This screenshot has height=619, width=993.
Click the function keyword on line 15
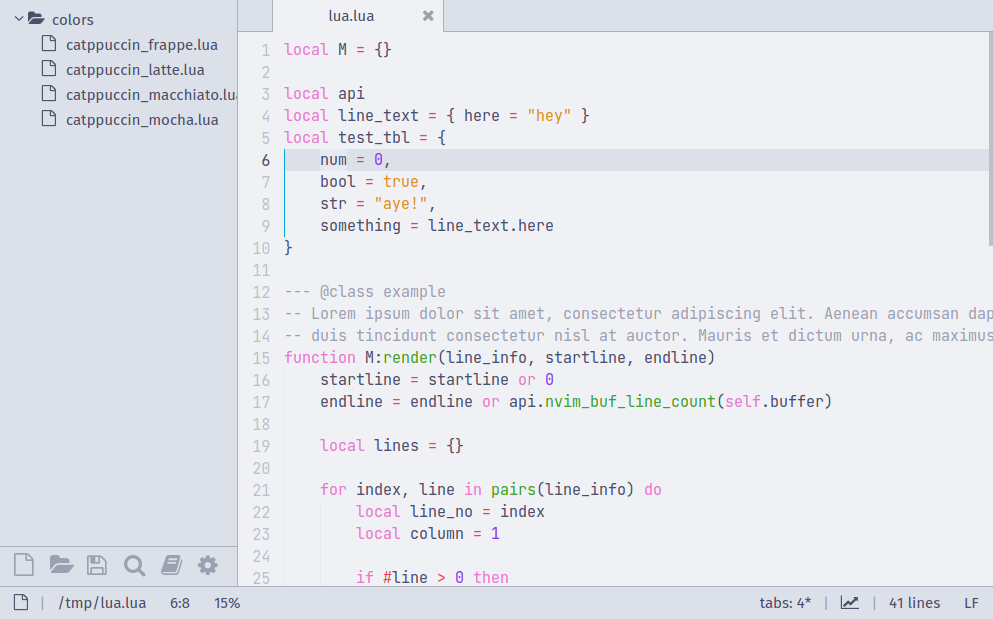[x=320, y=358]
